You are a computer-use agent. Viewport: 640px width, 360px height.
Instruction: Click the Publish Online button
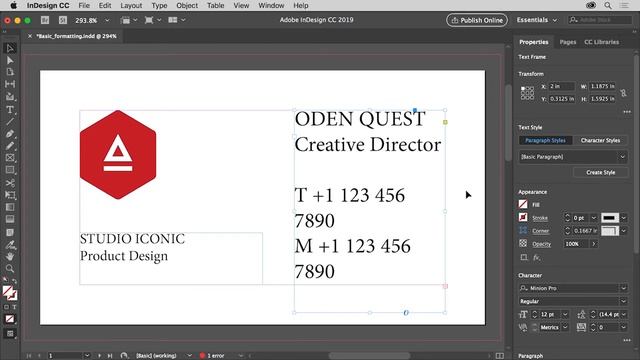(477, 20)
